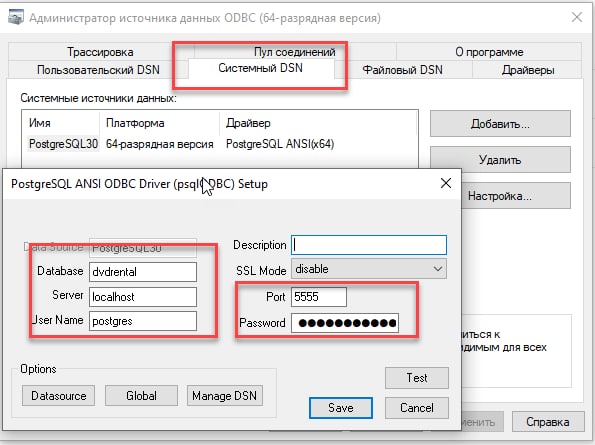Click the Test connection button
The height and width of the screenshot is (445, 595).
tap(417, 378)
